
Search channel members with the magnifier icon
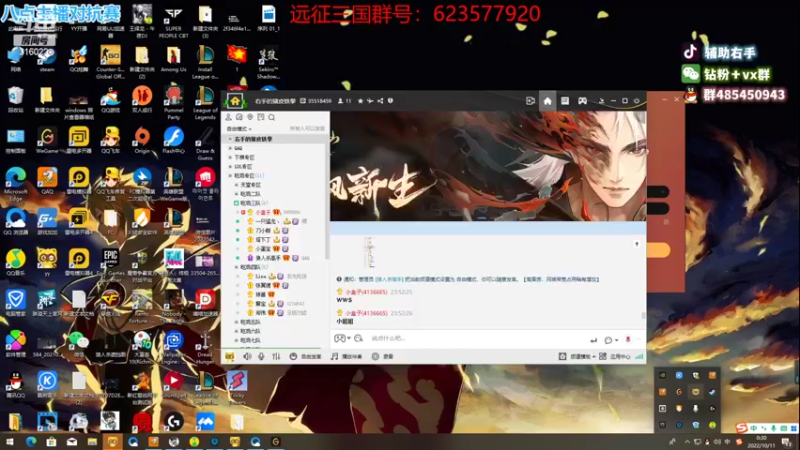pyautogui.click(x=271, y=117)
